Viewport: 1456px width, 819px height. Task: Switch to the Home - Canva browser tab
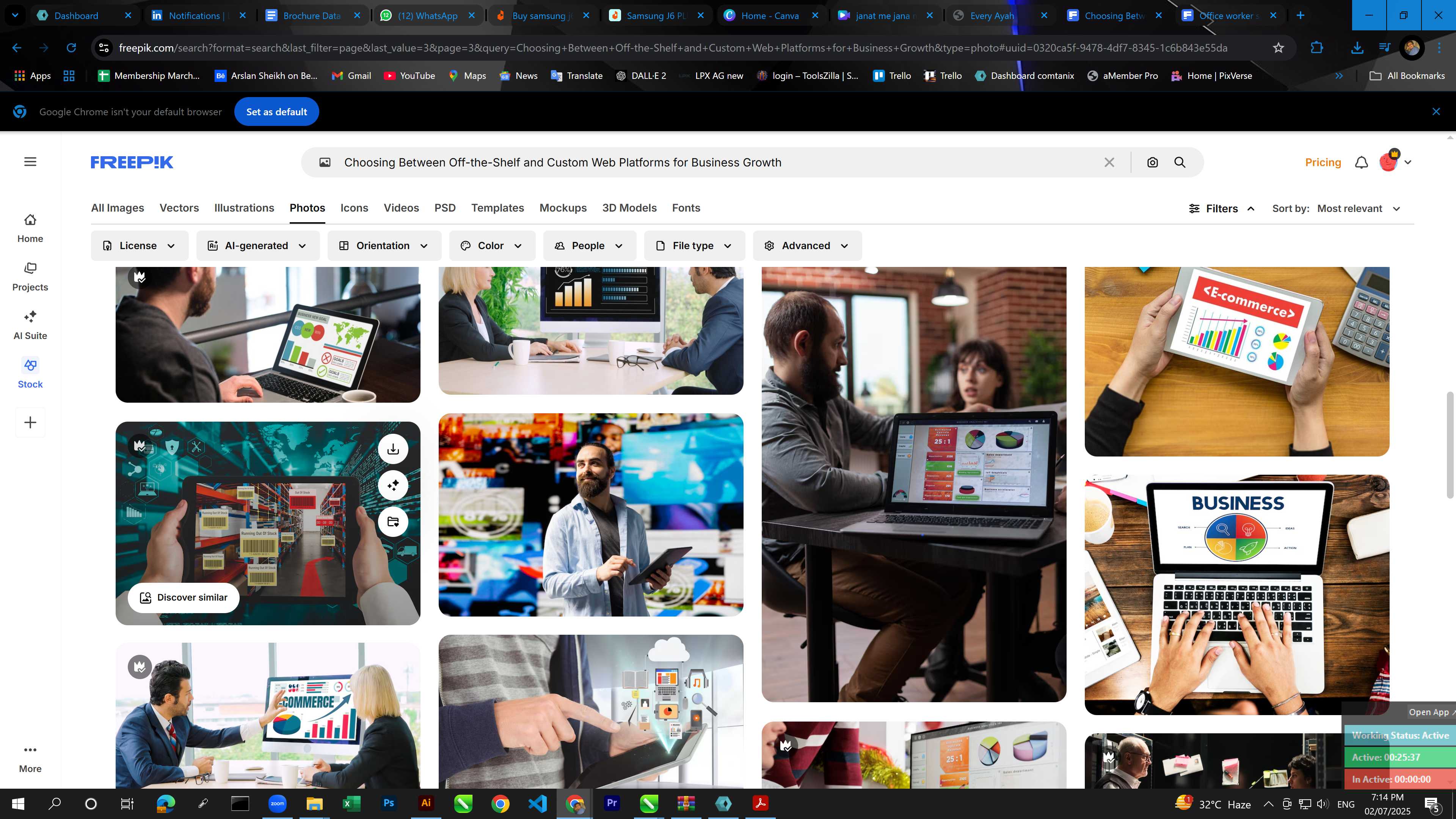pyautogui.click(x=770, y=16)
